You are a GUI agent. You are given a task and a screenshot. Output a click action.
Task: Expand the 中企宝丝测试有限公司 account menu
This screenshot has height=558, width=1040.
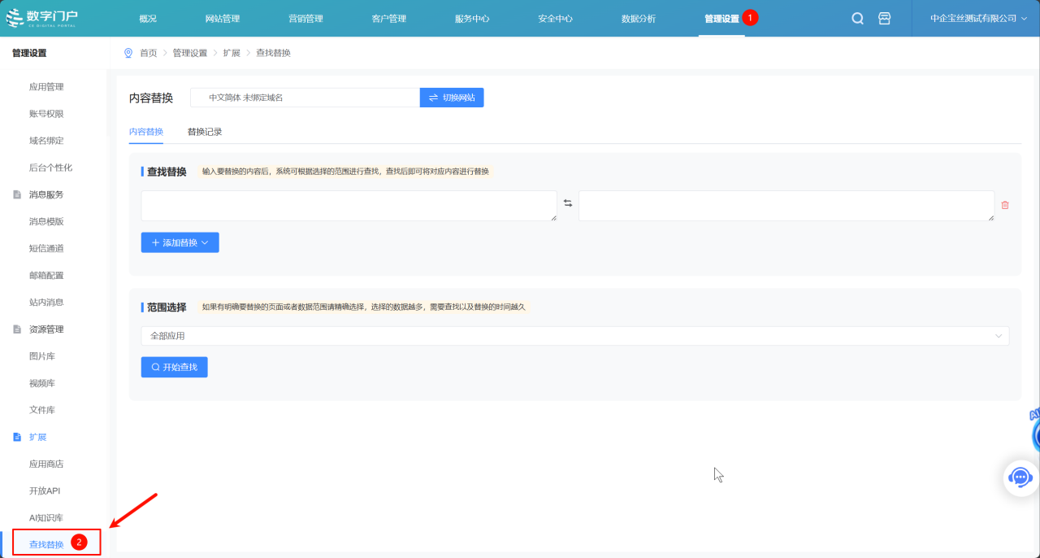point(978,19)
